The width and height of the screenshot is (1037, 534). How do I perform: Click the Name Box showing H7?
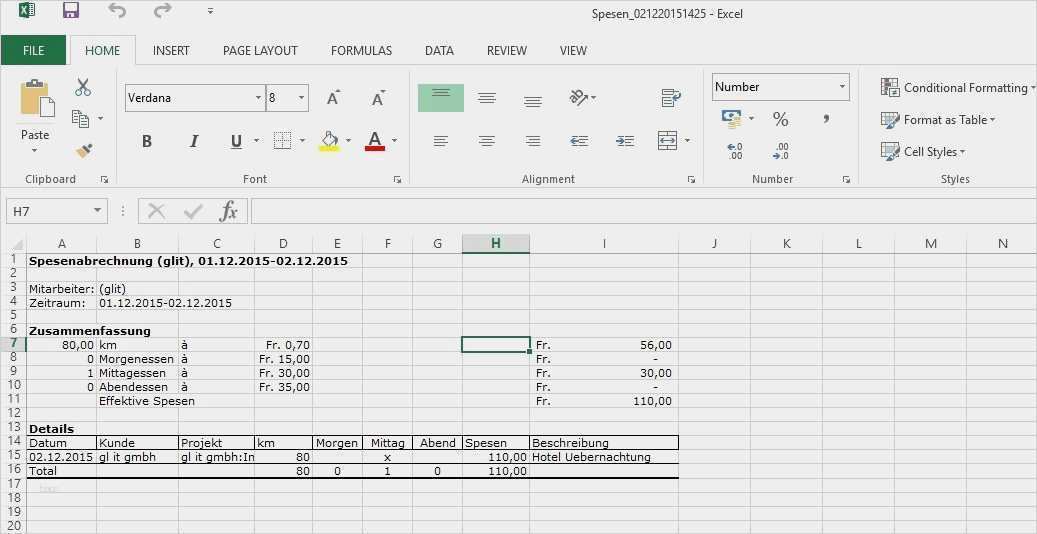click(56, 211)
